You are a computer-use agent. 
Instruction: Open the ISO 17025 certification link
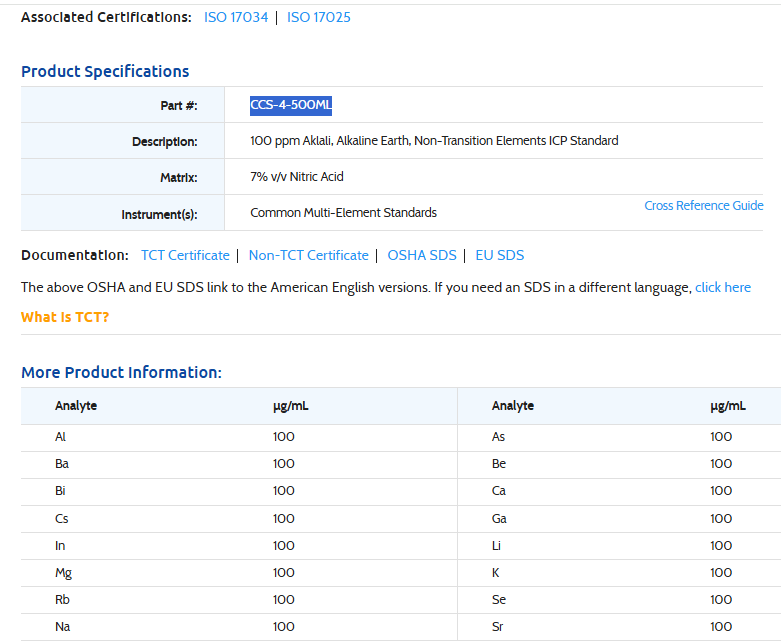click(x=318, y=17)
